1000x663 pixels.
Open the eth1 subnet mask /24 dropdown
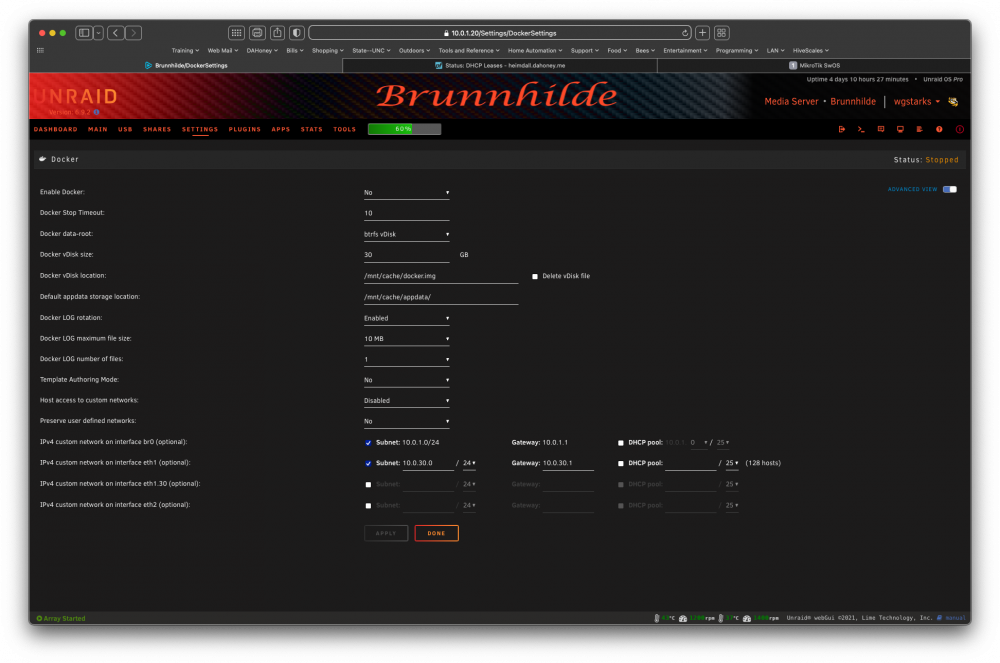(x=469, y=463)
